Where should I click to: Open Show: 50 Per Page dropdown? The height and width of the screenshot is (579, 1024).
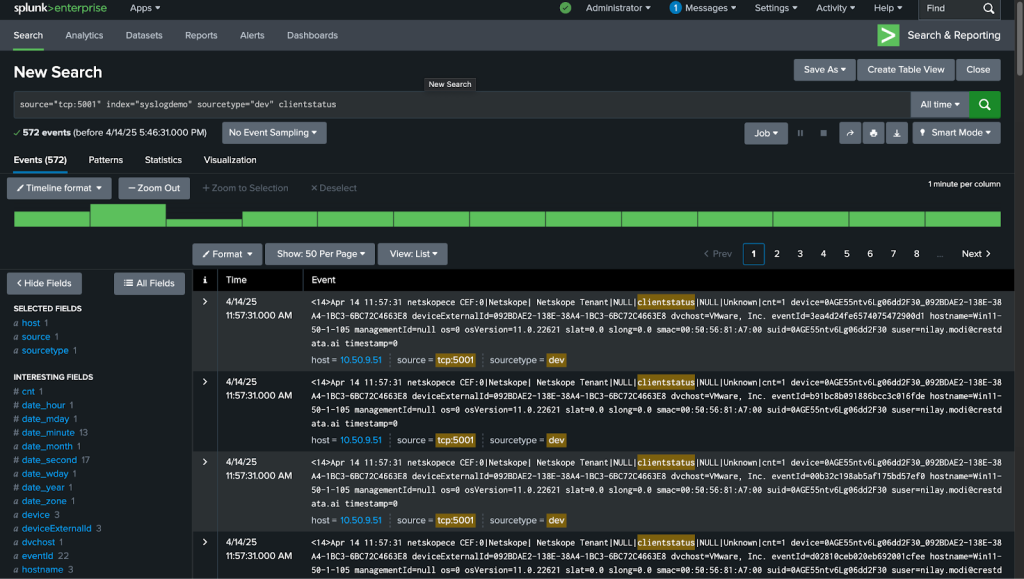(x=320, y=254)
